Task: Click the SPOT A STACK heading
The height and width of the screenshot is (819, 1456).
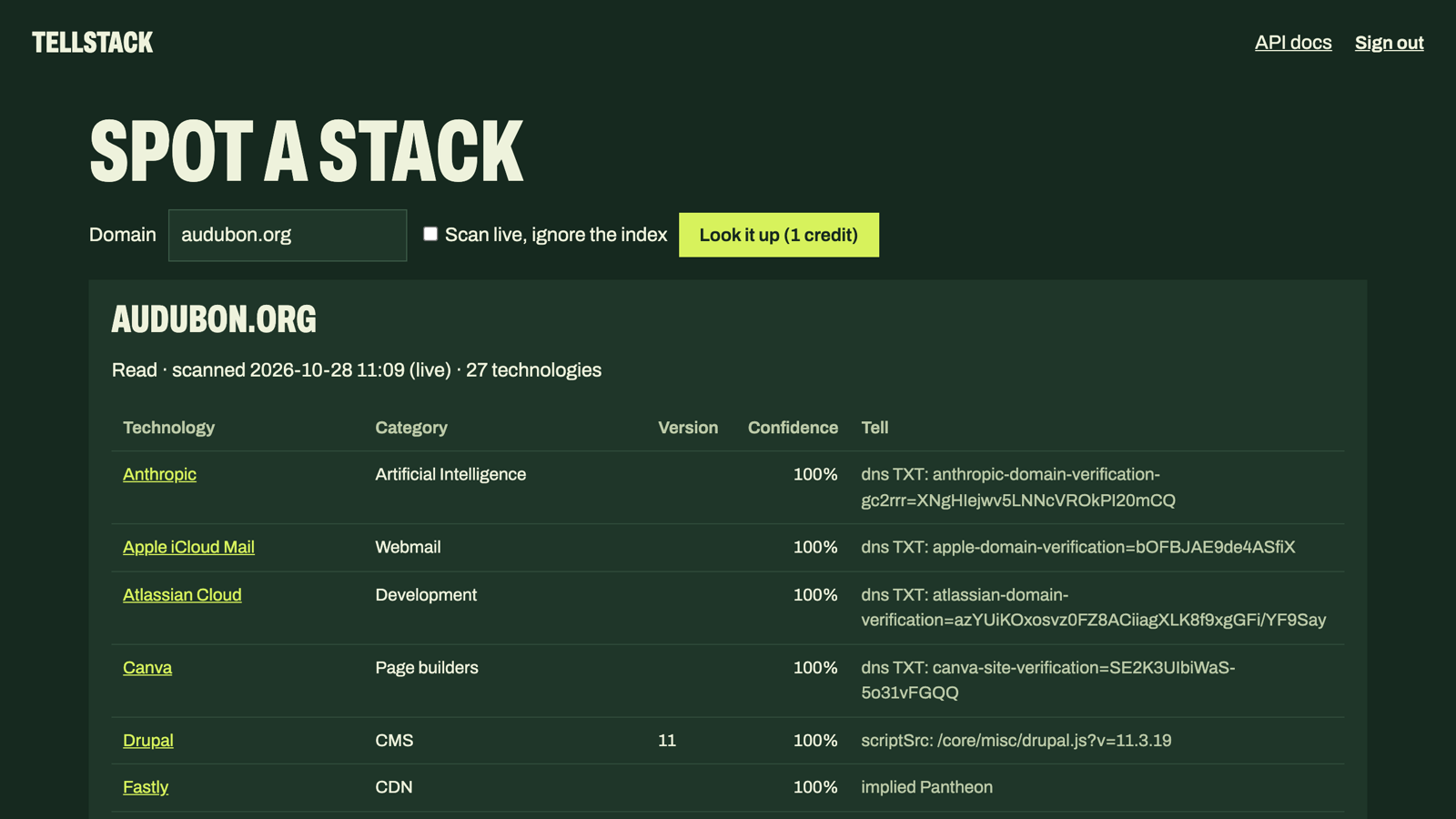Action: pos(307,151)
